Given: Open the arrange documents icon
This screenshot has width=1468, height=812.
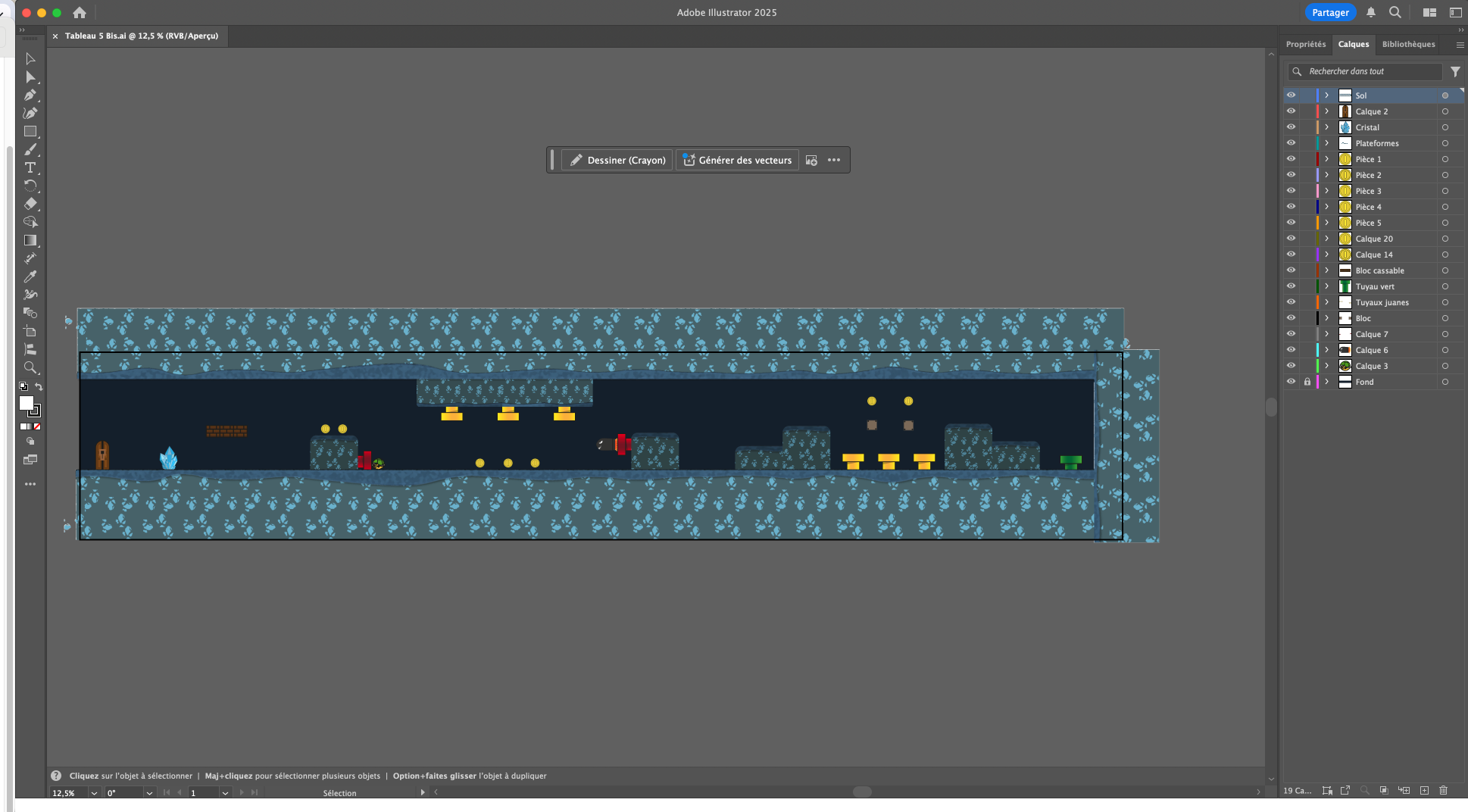Looking at the screenshot, I should (x=1429, y=12).
